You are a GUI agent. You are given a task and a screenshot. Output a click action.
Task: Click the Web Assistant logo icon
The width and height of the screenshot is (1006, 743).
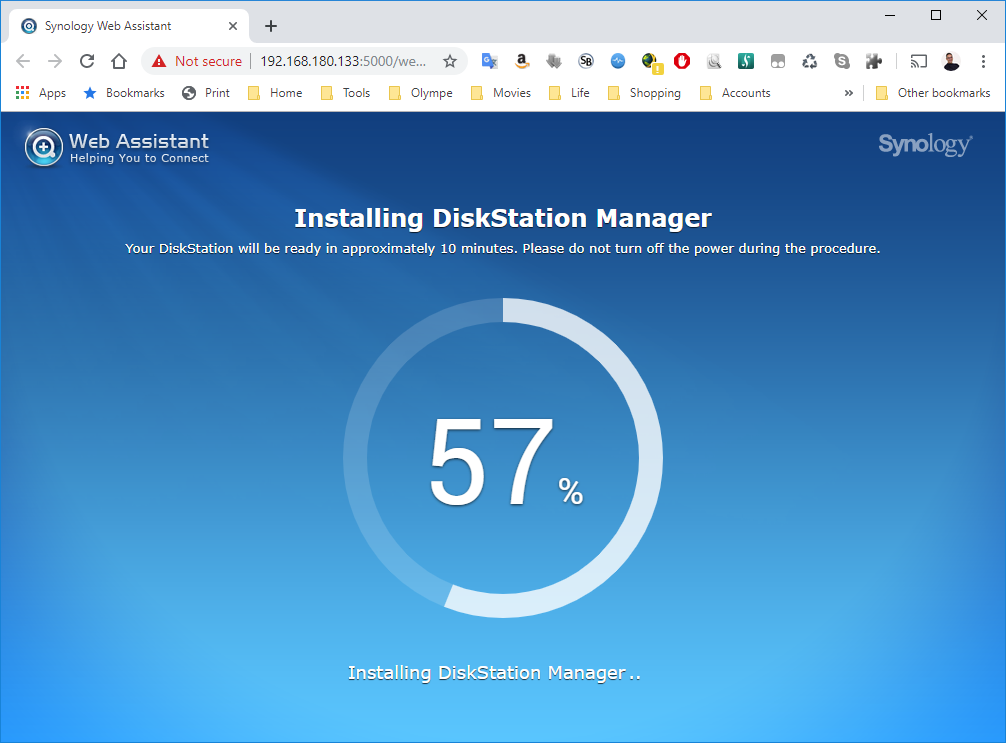coord(44,147)
